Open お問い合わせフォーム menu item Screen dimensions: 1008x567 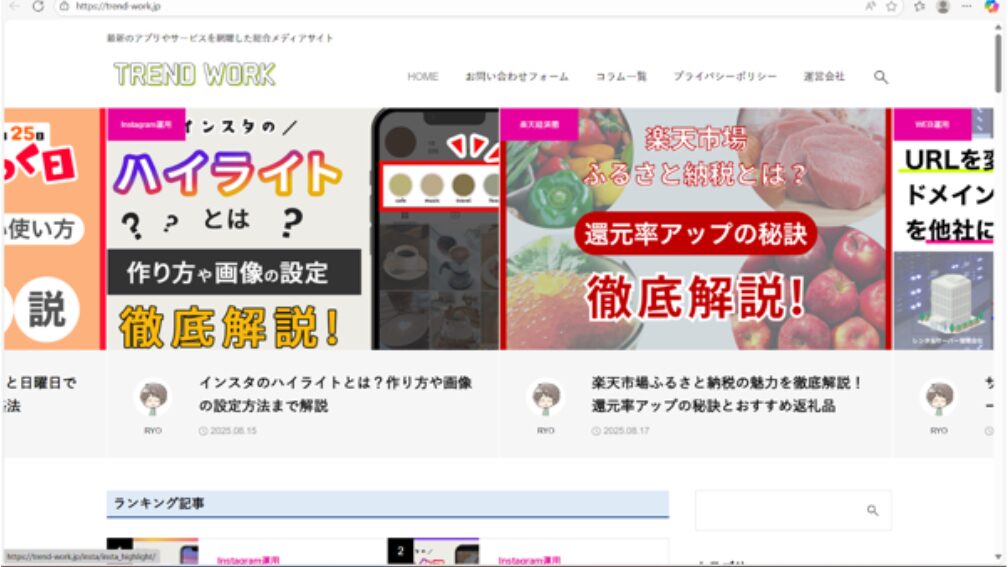coord(516,77)
